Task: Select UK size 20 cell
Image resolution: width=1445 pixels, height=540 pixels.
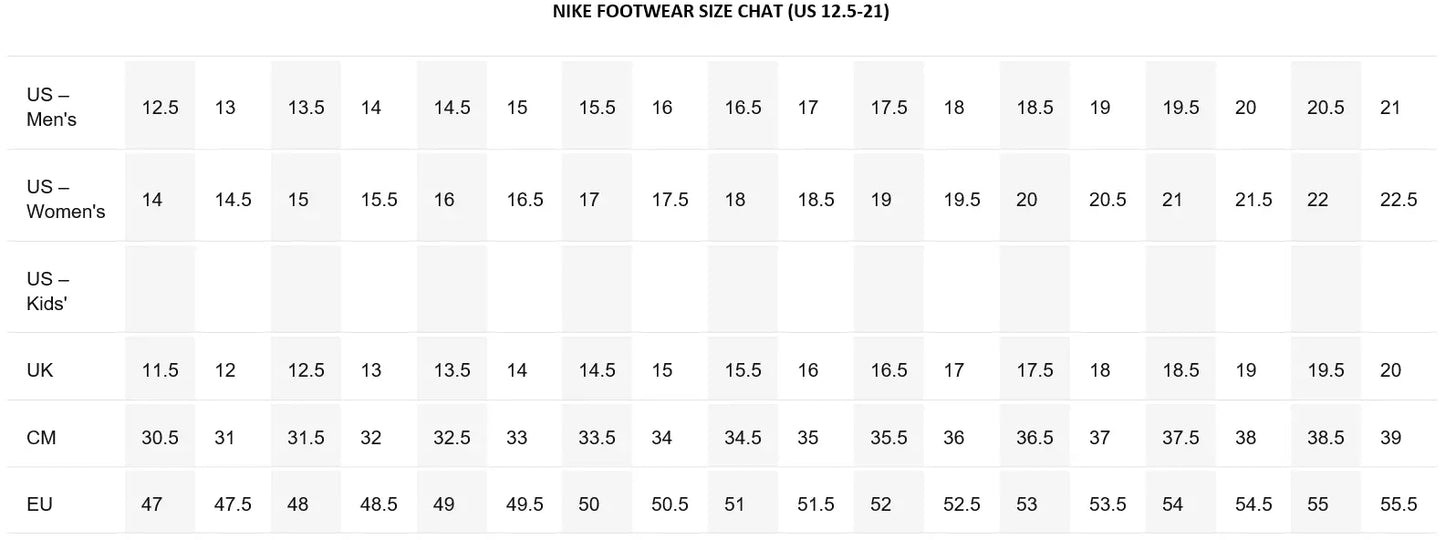Action: (1401, 370)
